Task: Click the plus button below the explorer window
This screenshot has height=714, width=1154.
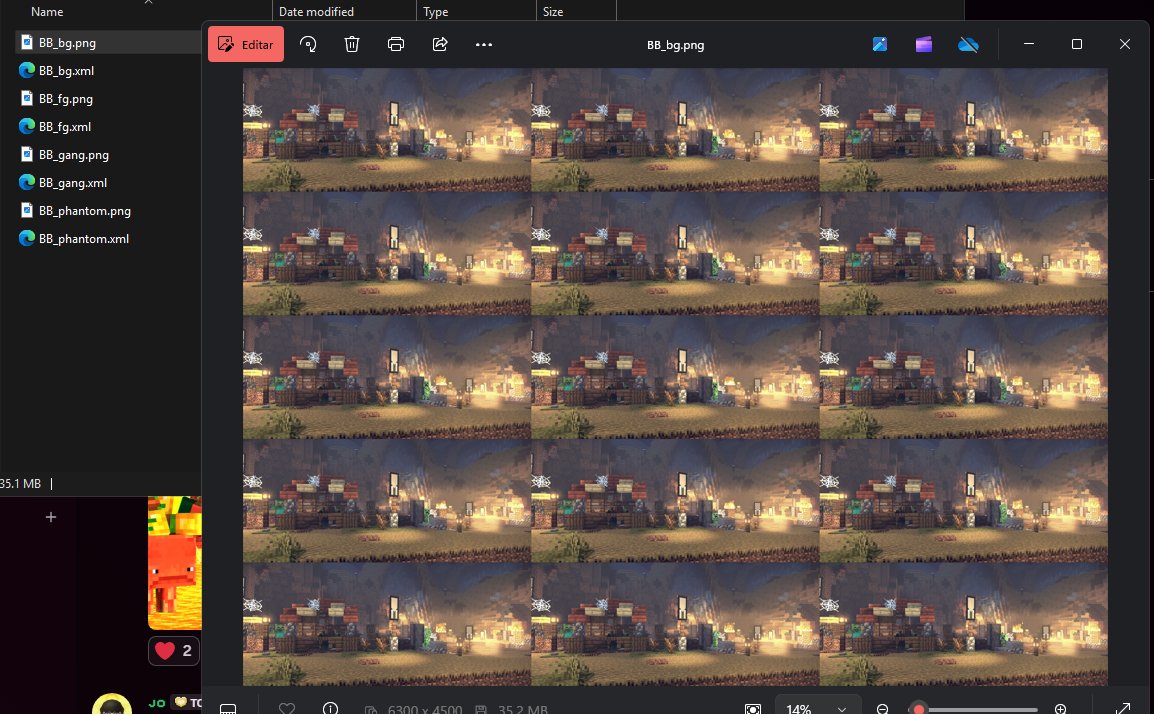Action: pyautogui.click(x=51, y=517)
